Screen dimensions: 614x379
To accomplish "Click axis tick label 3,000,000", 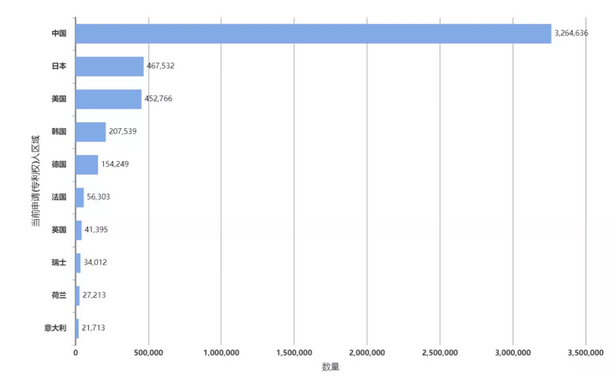I will pyautogui.click(x=513, y=353).
